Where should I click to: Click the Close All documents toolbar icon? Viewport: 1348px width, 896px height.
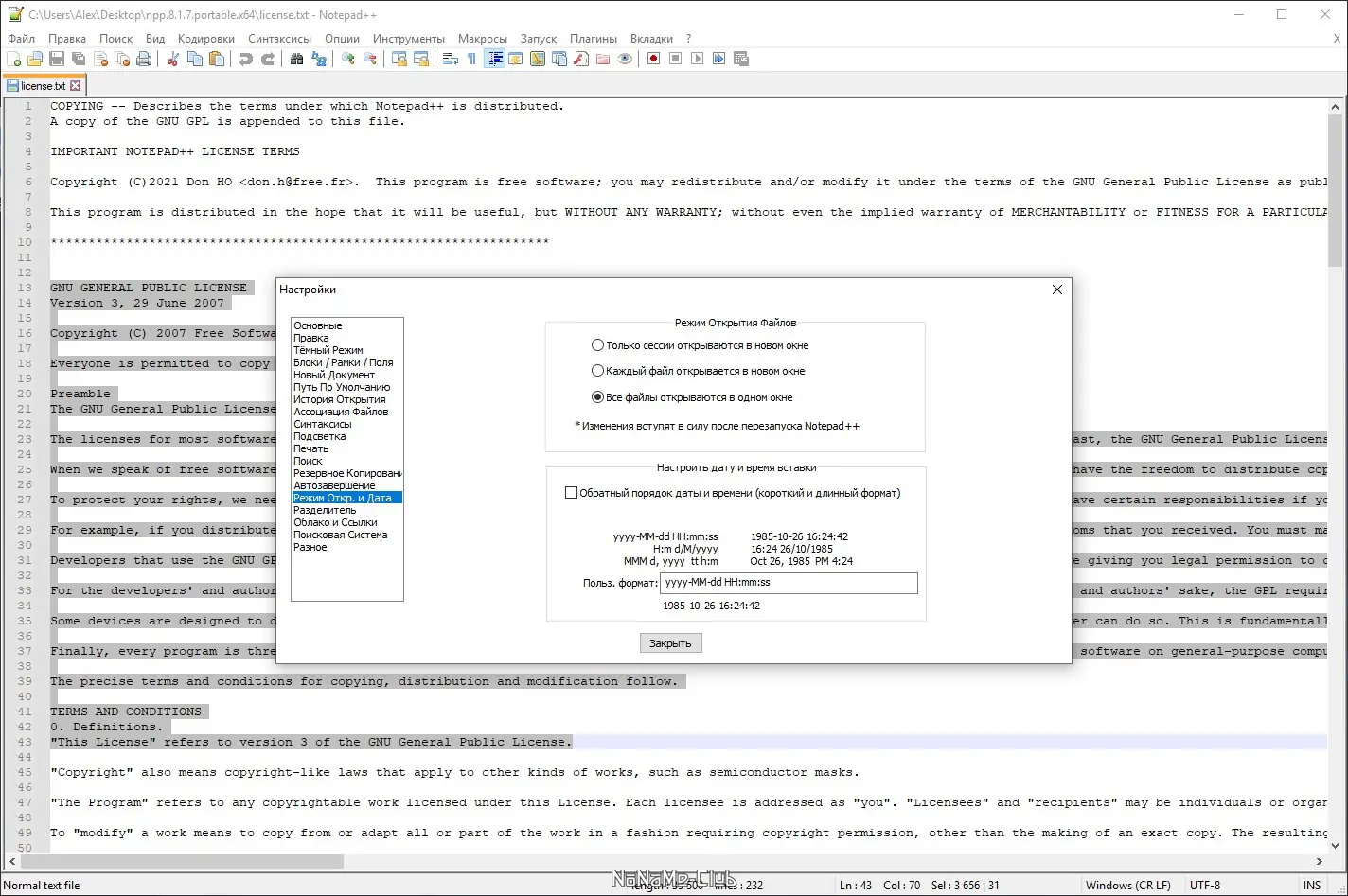click(x=122, y=59)
